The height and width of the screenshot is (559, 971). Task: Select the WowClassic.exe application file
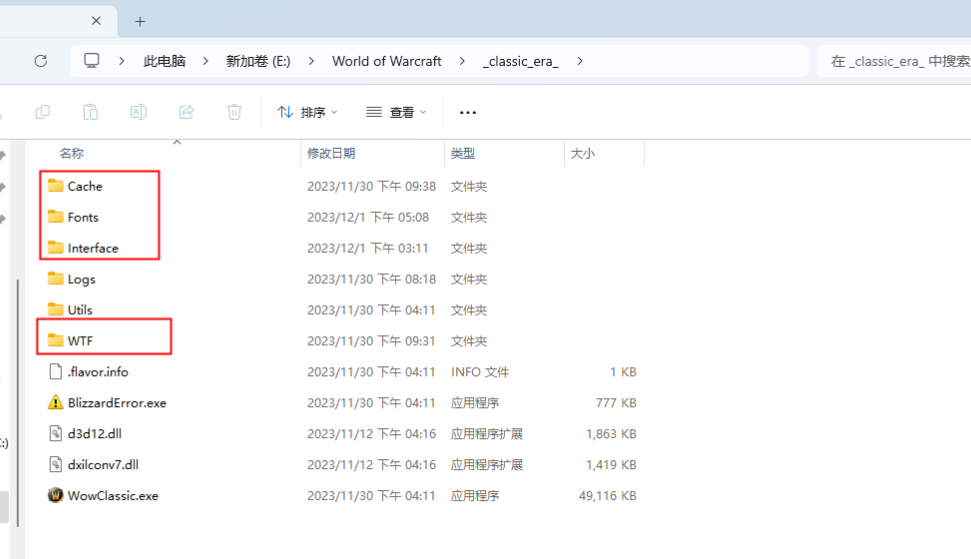(x=103, y=495)
